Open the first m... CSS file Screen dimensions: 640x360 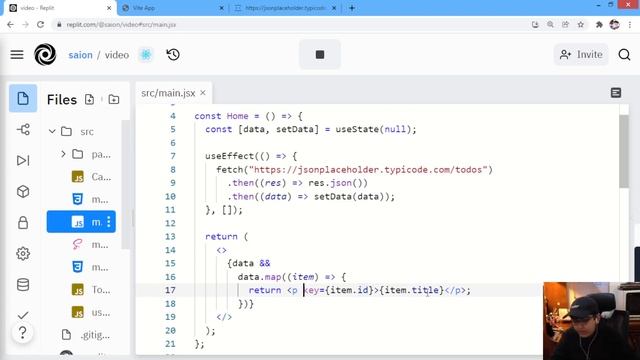point(91,199)
